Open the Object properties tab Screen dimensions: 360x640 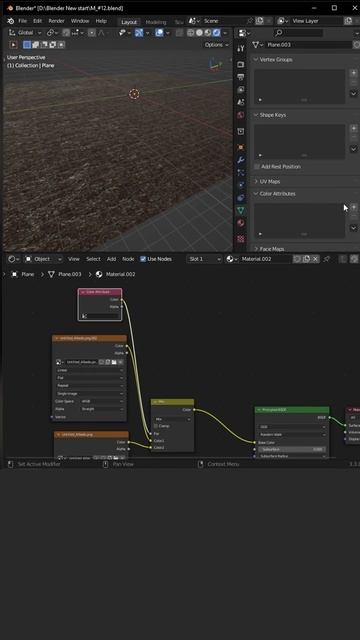(x=241, y=147)
